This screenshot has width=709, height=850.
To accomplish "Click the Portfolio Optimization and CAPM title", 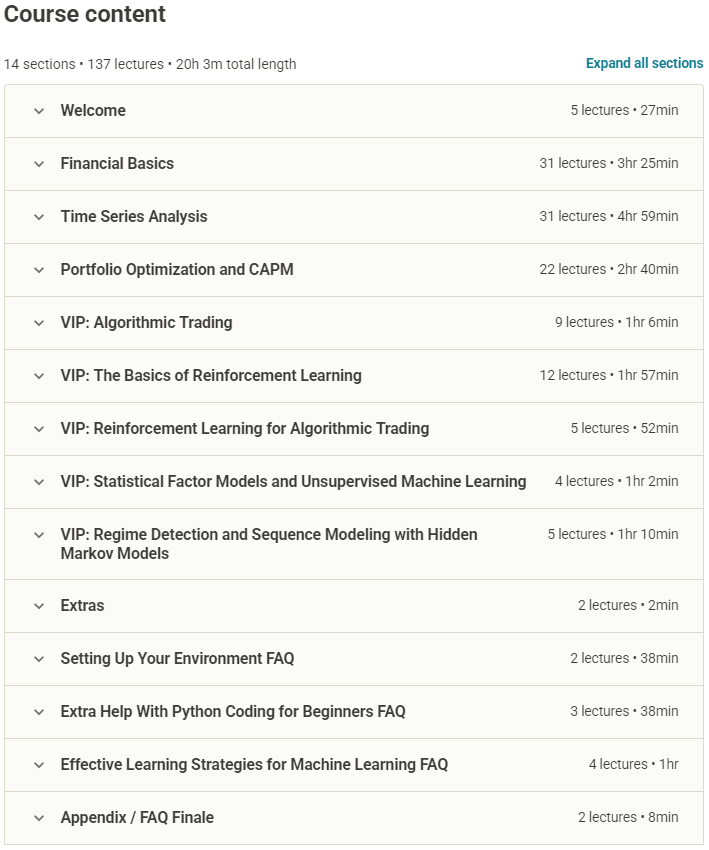I will tap(177, 270).
